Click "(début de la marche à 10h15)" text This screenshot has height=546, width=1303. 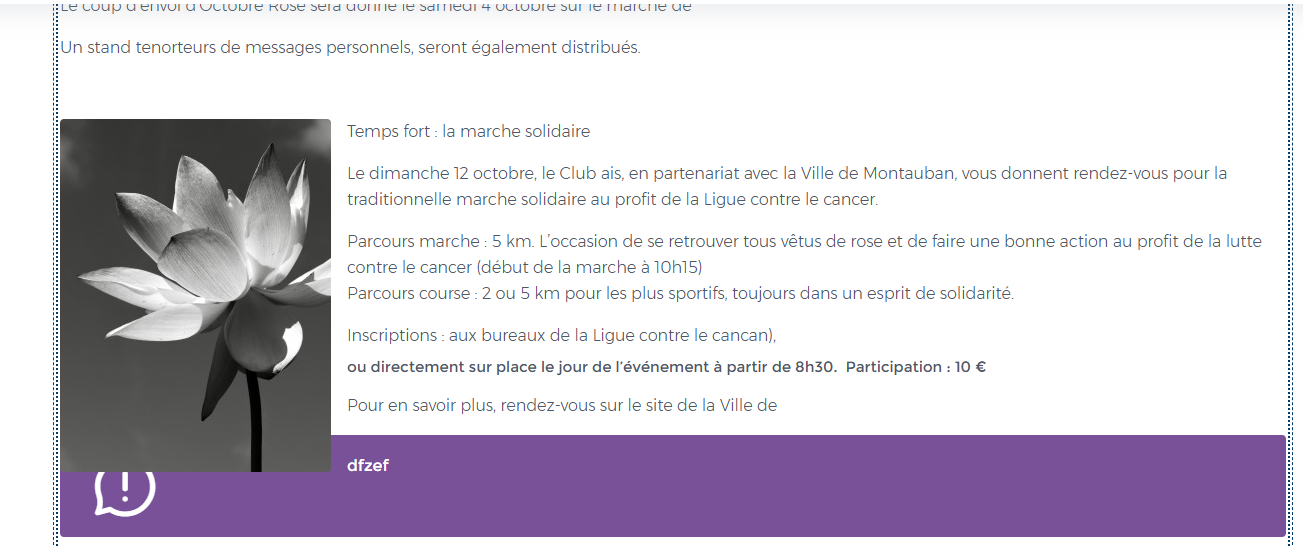coord(589,267)
